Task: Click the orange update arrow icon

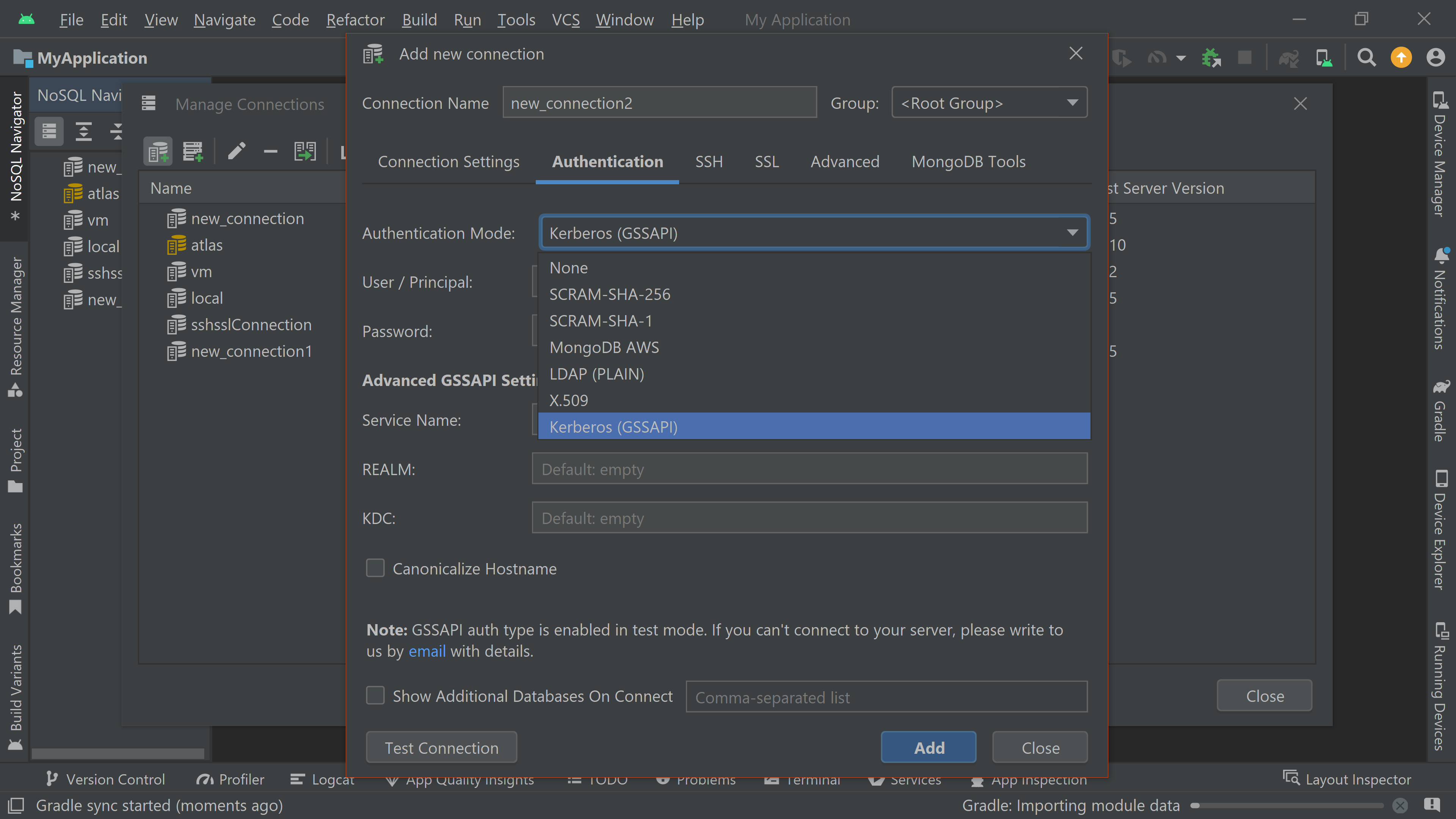Action: [x=1401, y=58]
